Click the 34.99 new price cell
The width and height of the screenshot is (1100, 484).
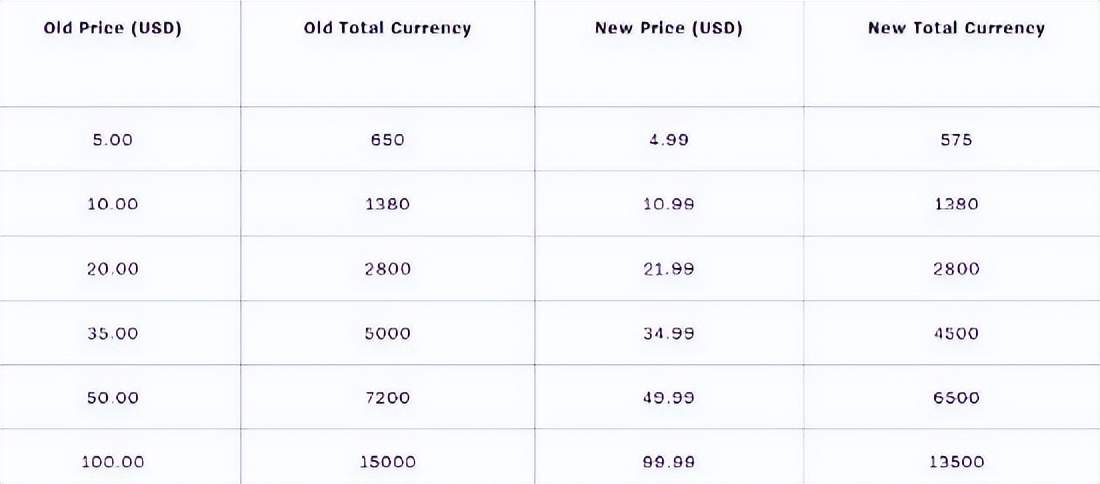669,333
